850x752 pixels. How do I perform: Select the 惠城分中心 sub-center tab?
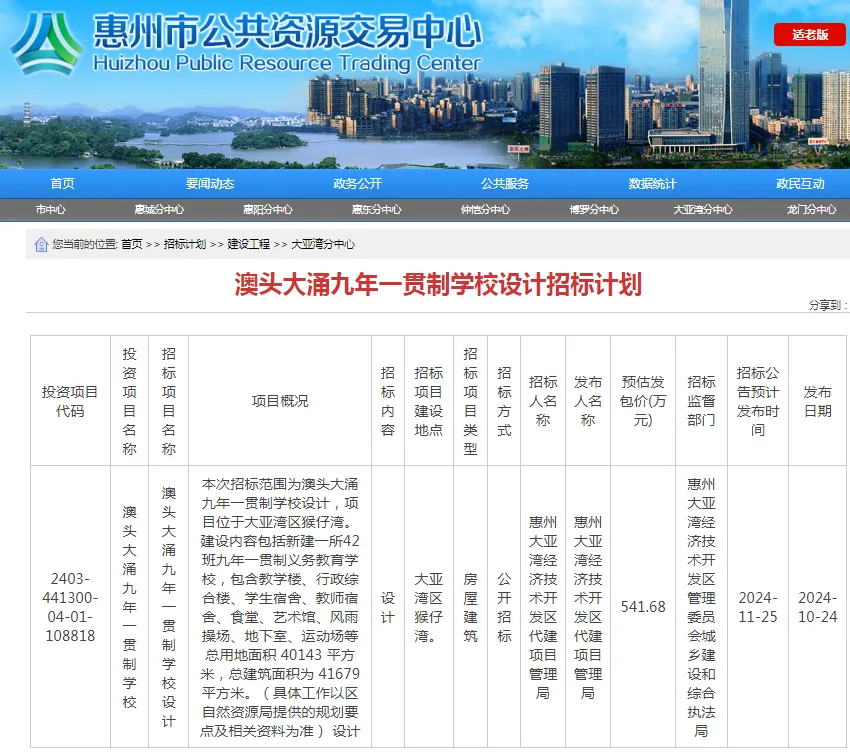click(x=159, y=210)
